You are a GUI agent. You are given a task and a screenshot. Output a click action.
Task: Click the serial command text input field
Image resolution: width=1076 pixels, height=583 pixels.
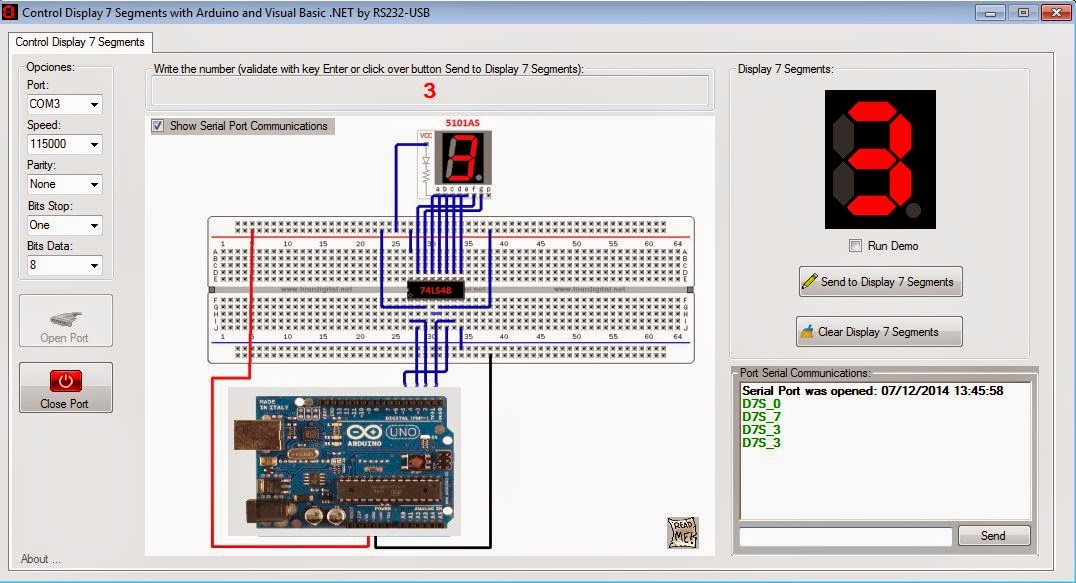pyautogui.click(x=845, y=536)
